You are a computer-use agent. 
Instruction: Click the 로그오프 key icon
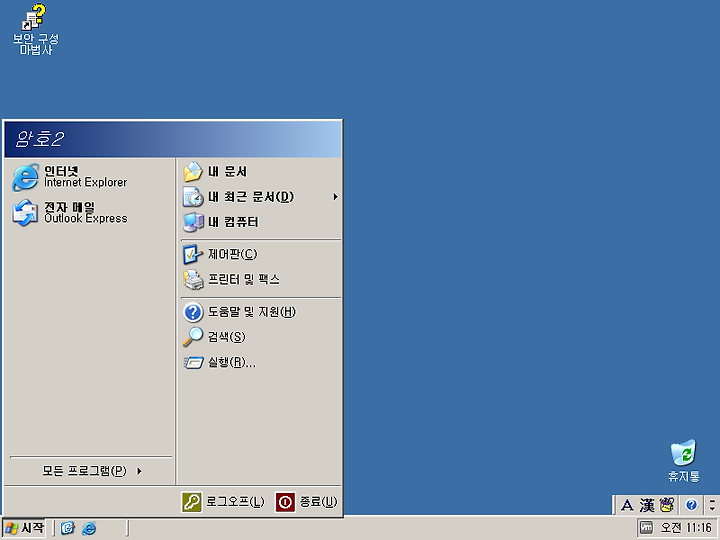[x=191, y=502]
